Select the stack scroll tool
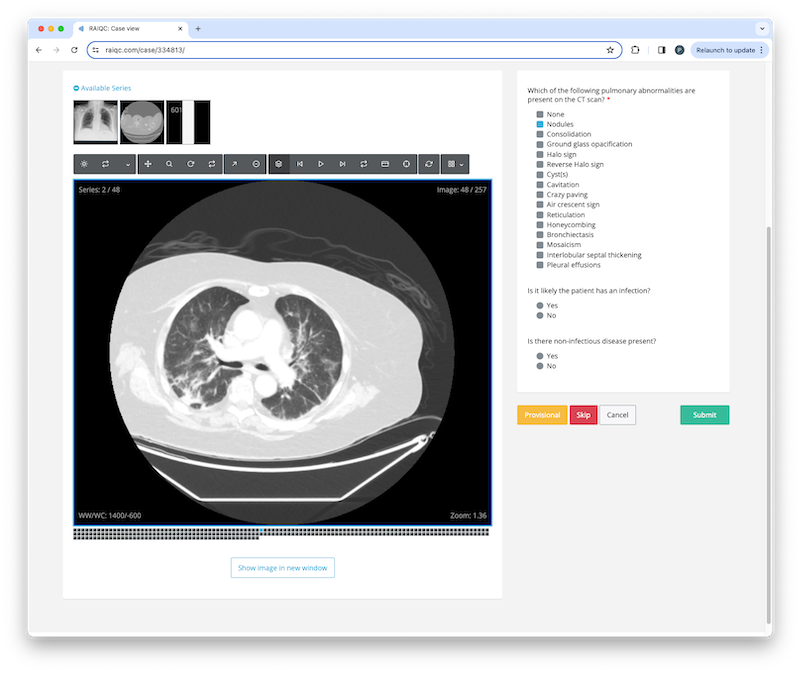The height and width of the screenshot is (673, 800). [279, 164]
